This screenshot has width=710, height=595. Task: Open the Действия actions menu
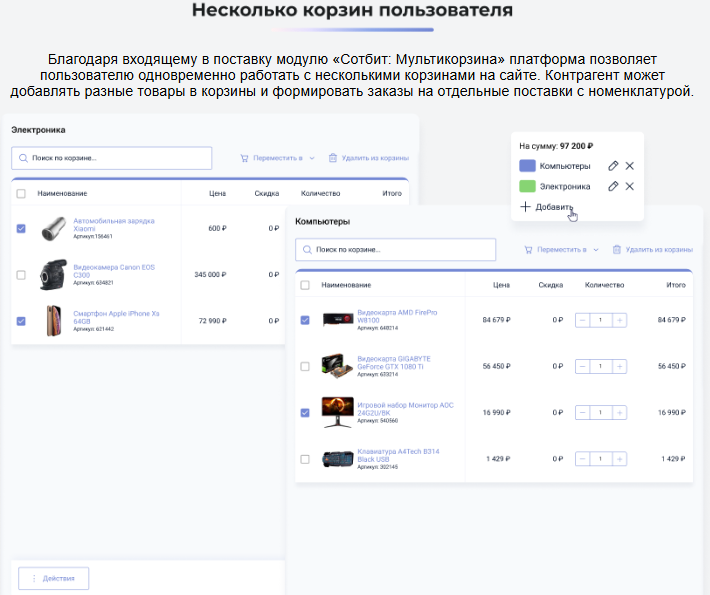pyautogui.click(x=54, y=578)
